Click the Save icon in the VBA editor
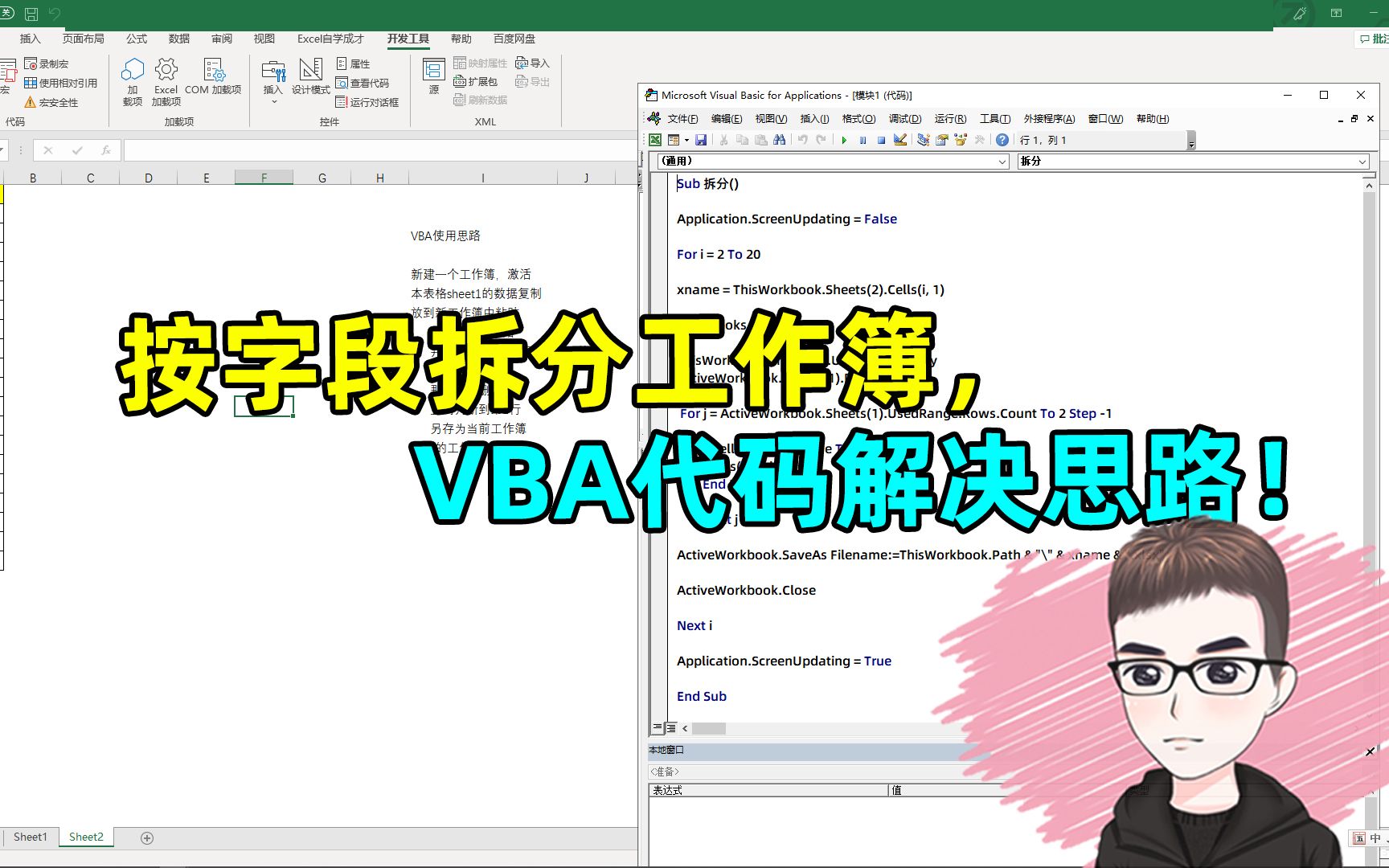Screen dimensions: 1389x868 point(702,140)
